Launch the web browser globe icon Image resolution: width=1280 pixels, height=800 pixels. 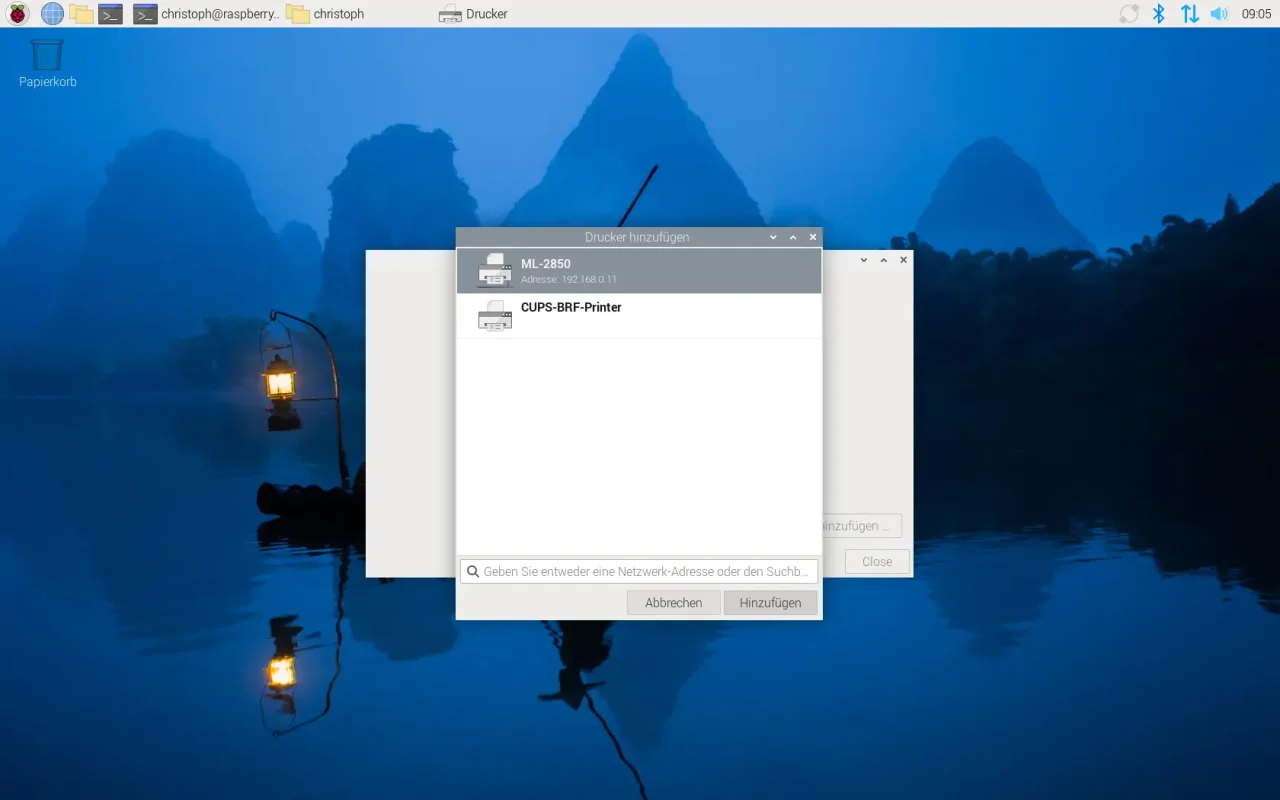[52, 14]
